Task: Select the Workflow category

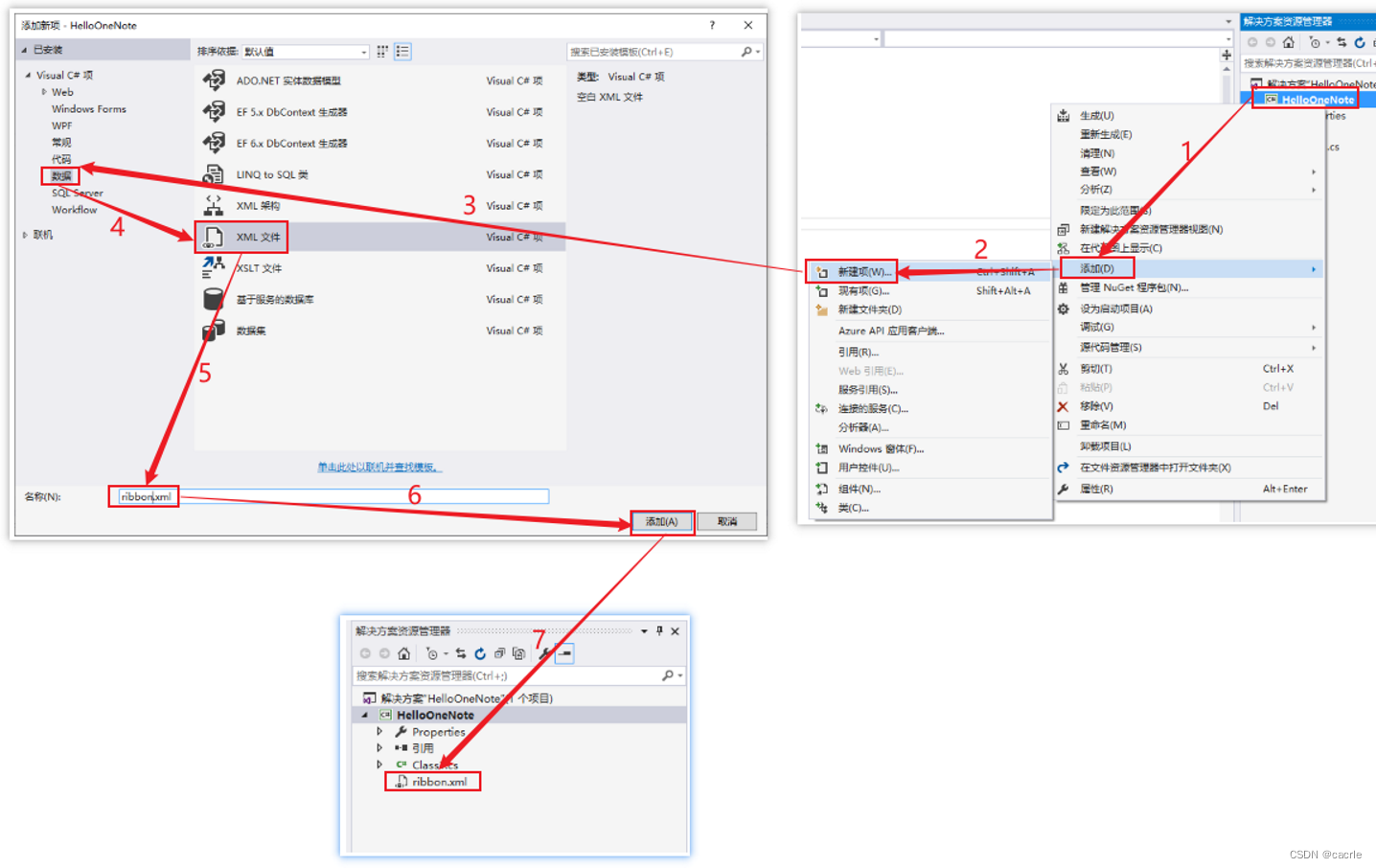Action: [x=75, y=210]
